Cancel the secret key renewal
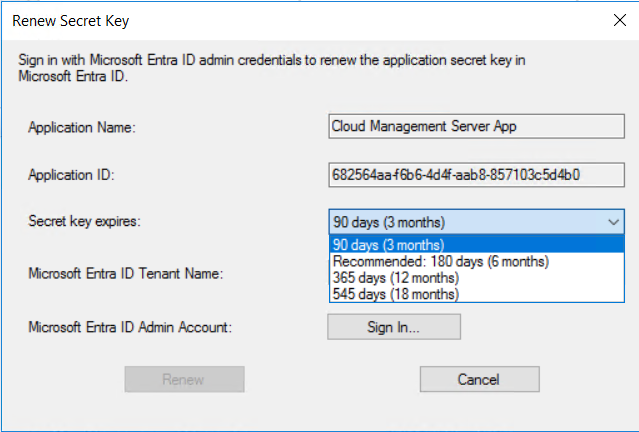Viewport: 639px width, 432px height. (x=480, y=379)
